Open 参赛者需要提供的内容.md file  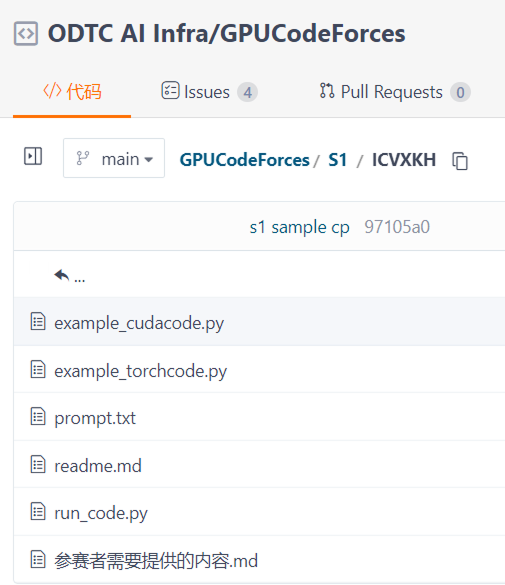point(156,560)
